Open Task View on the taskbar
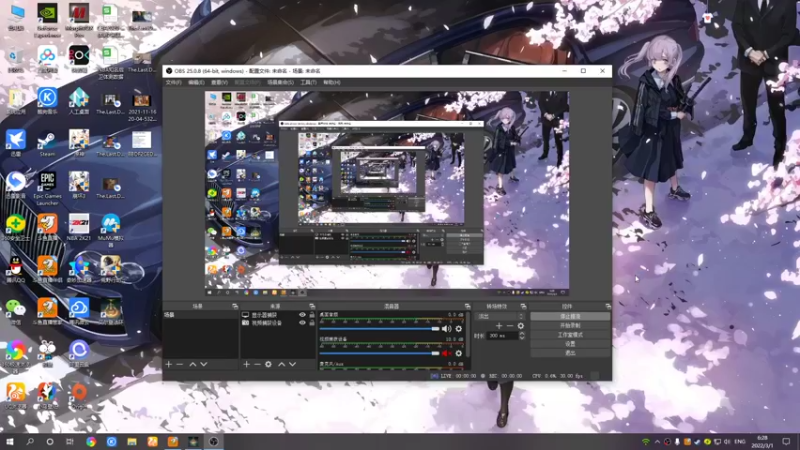 69,442
